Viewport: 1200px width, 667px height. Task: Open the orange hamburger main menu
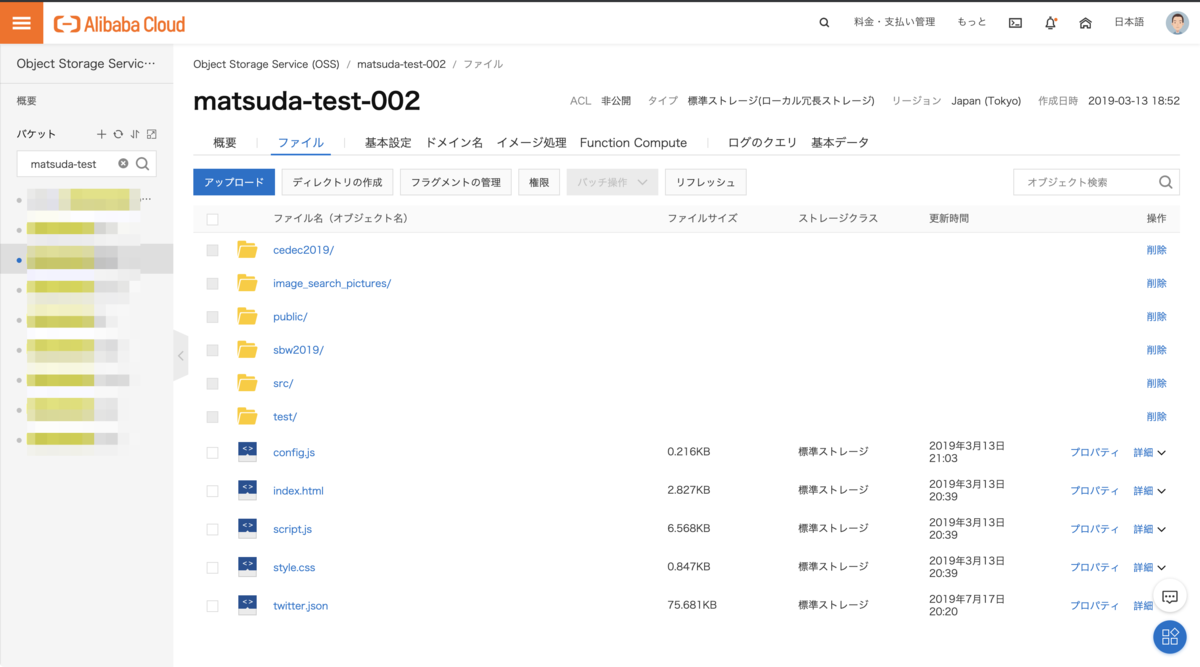click(21, 23)
